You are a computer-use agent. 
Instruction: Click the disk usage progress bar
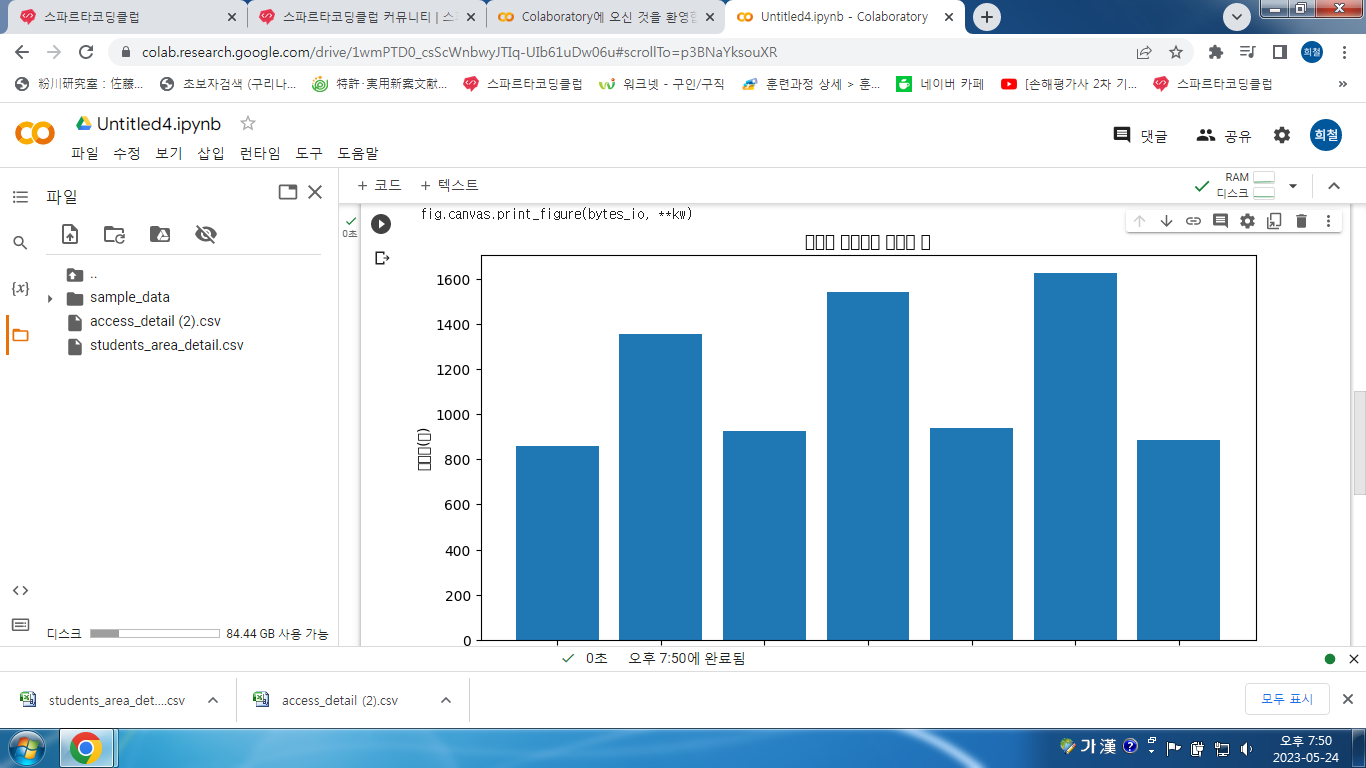point(155,634)
